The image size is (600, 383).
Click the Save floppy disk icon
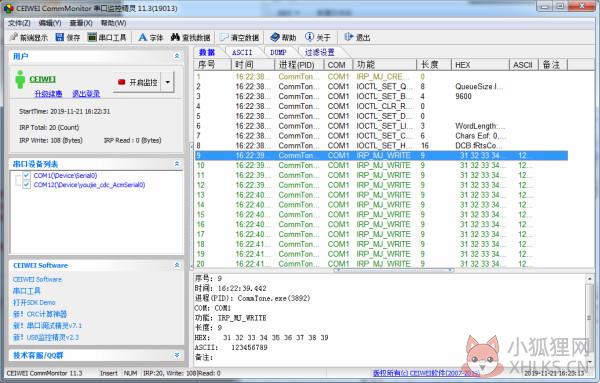pyautogui.click(x=59, y=37)
